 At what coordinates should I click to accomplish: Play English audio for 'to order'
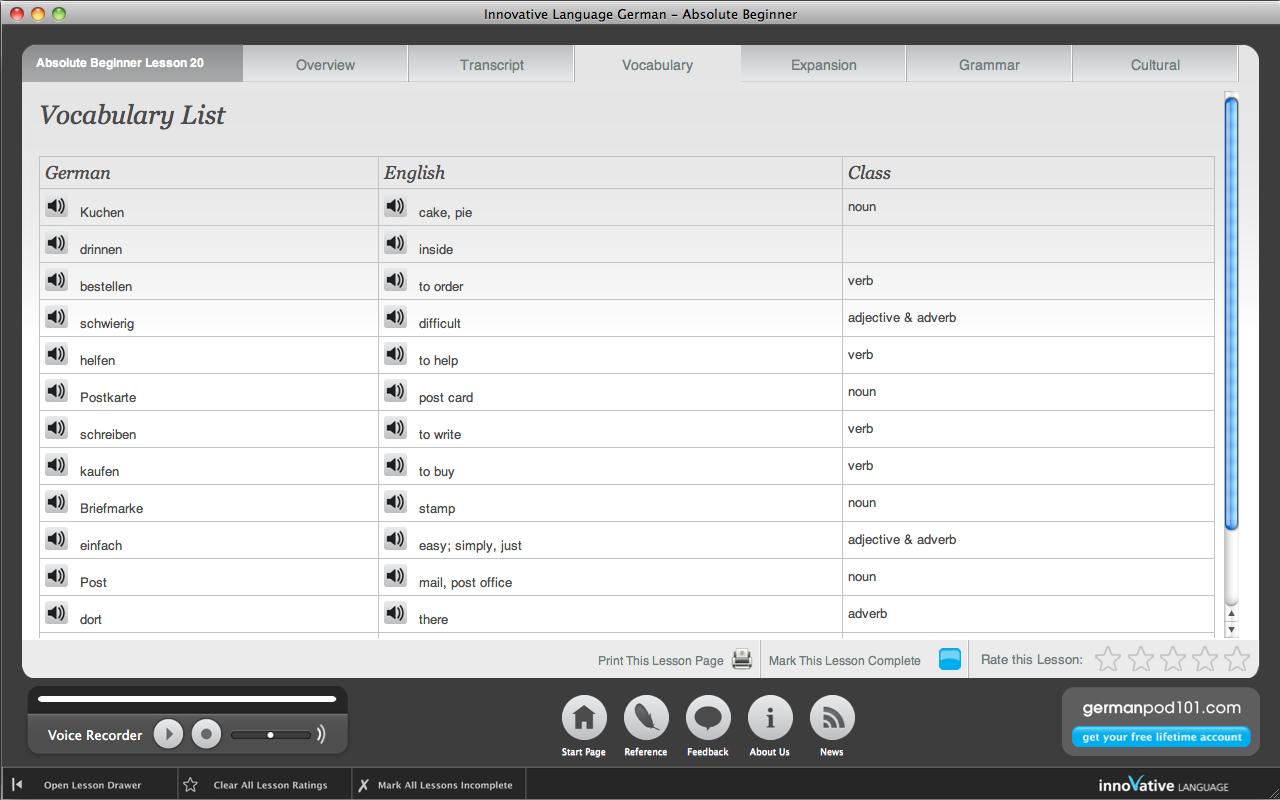(396, 281)
